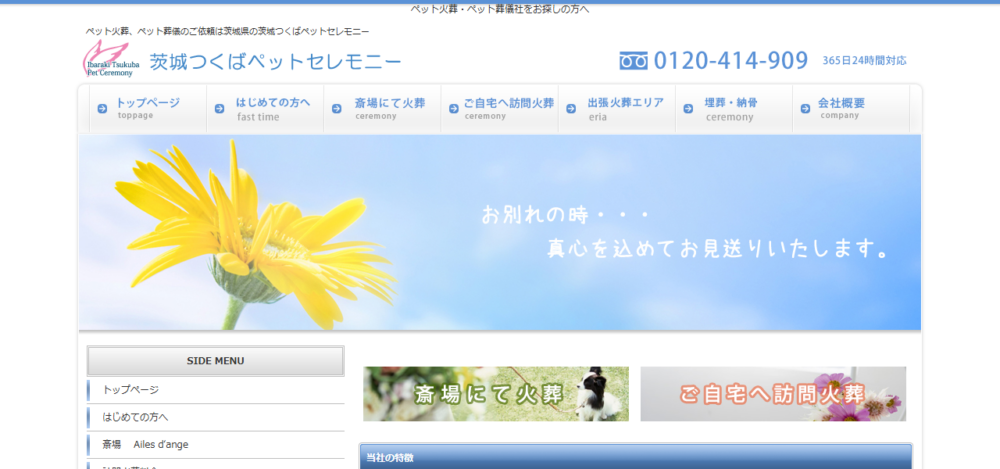Click the pink wing site logo
Screen dimensions: 1000x469
coord(109,59)
